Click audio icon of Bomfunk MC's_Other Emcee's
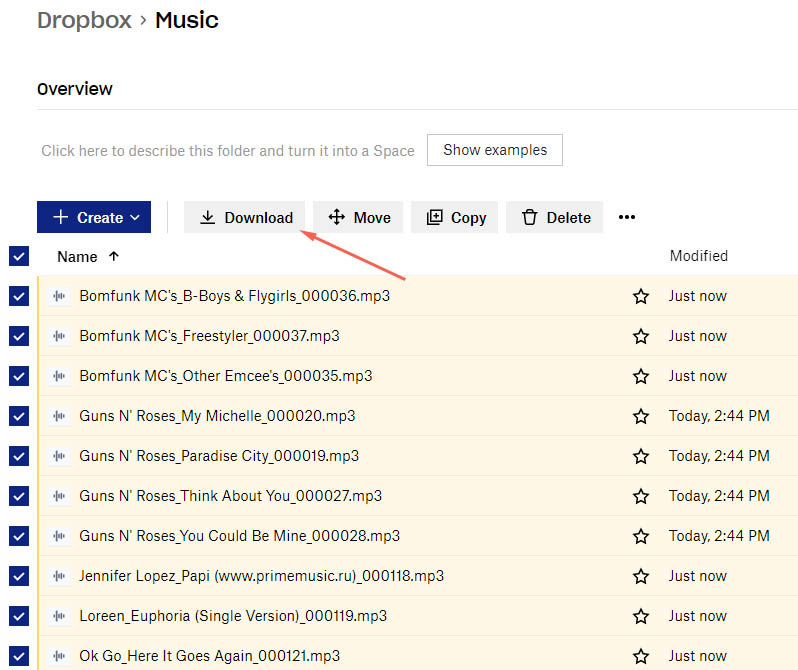 59,376
